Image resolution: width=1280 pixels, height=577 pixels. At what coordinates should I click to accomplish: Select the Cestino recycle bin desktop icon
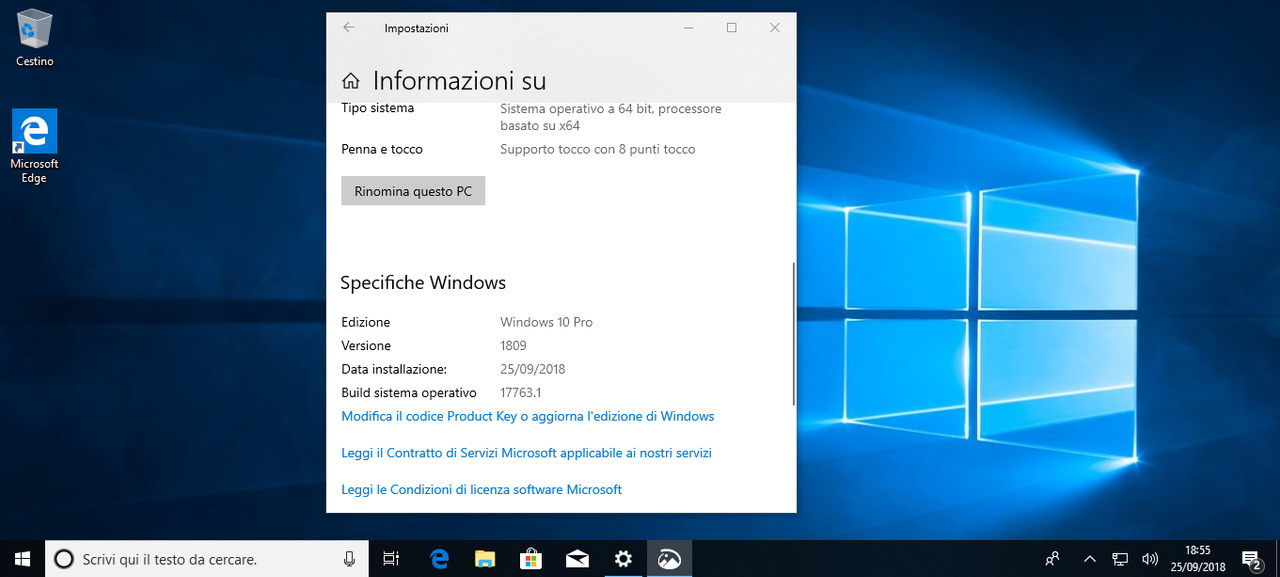click(x=35, y=38)
